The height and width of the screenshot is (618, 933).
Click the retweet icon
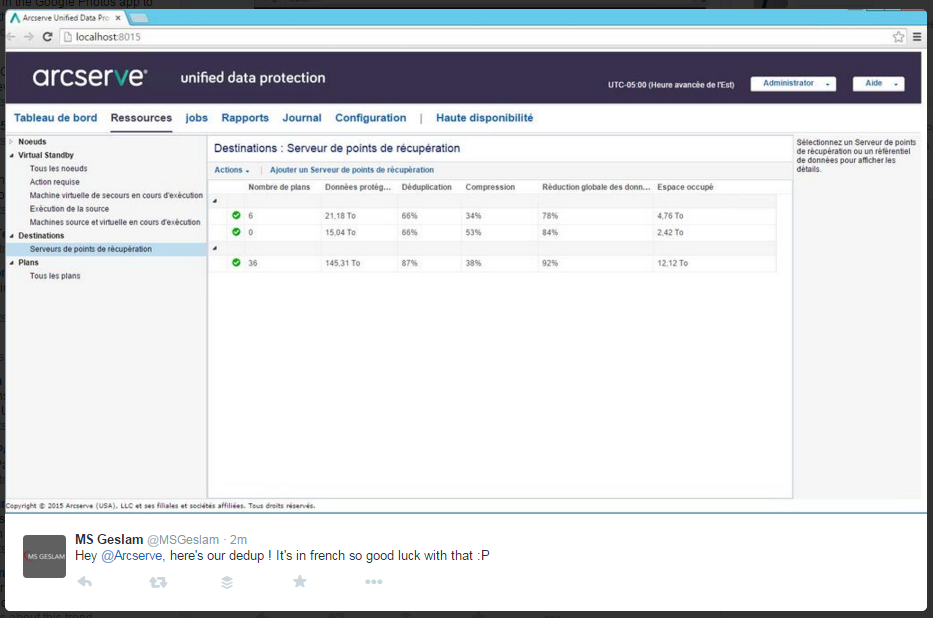point(158,582)
